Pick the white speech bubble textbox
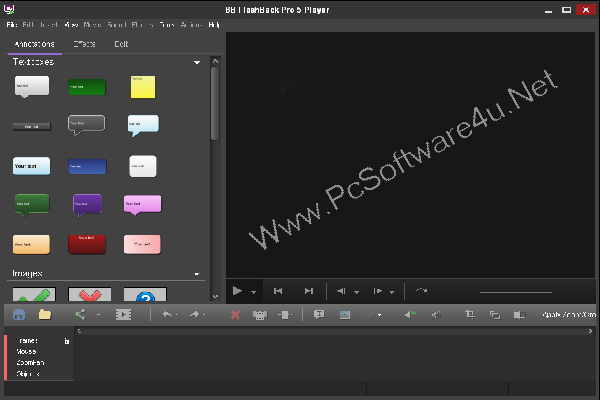Screen dimensions: 600x400 (32, 87)
